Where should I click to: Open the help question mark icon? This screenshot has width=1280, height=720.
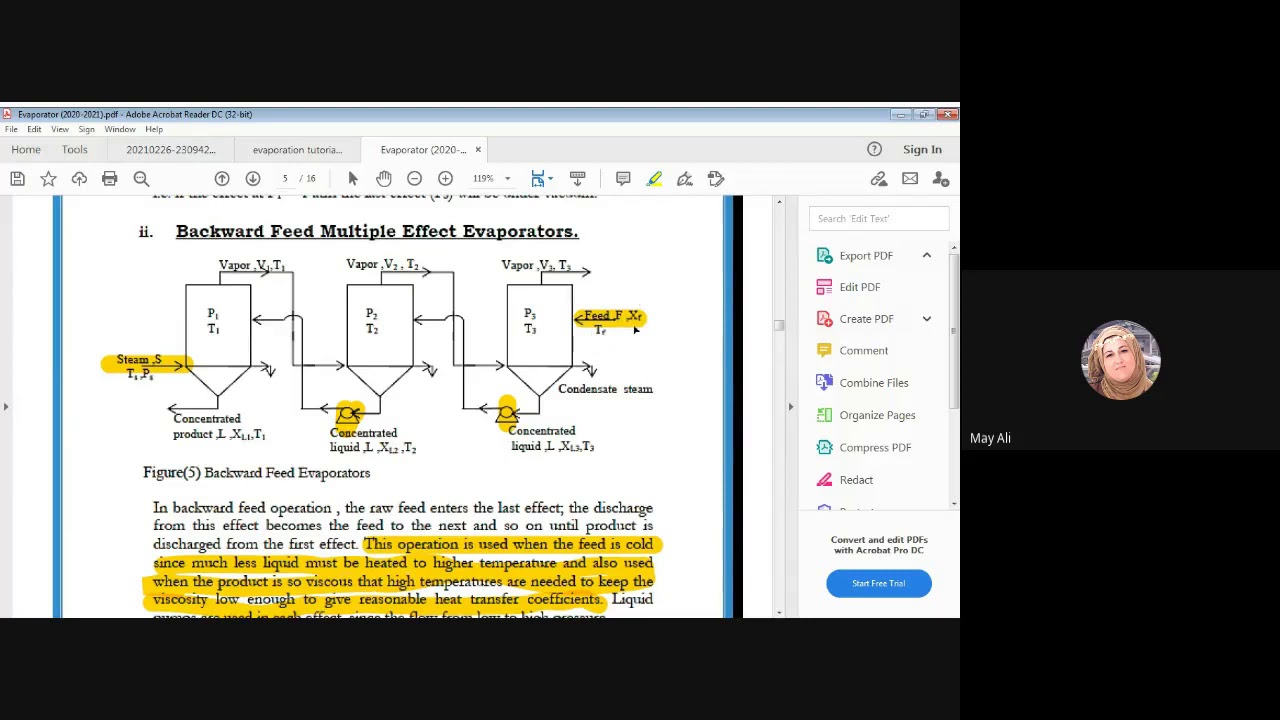tap(874, 150)
